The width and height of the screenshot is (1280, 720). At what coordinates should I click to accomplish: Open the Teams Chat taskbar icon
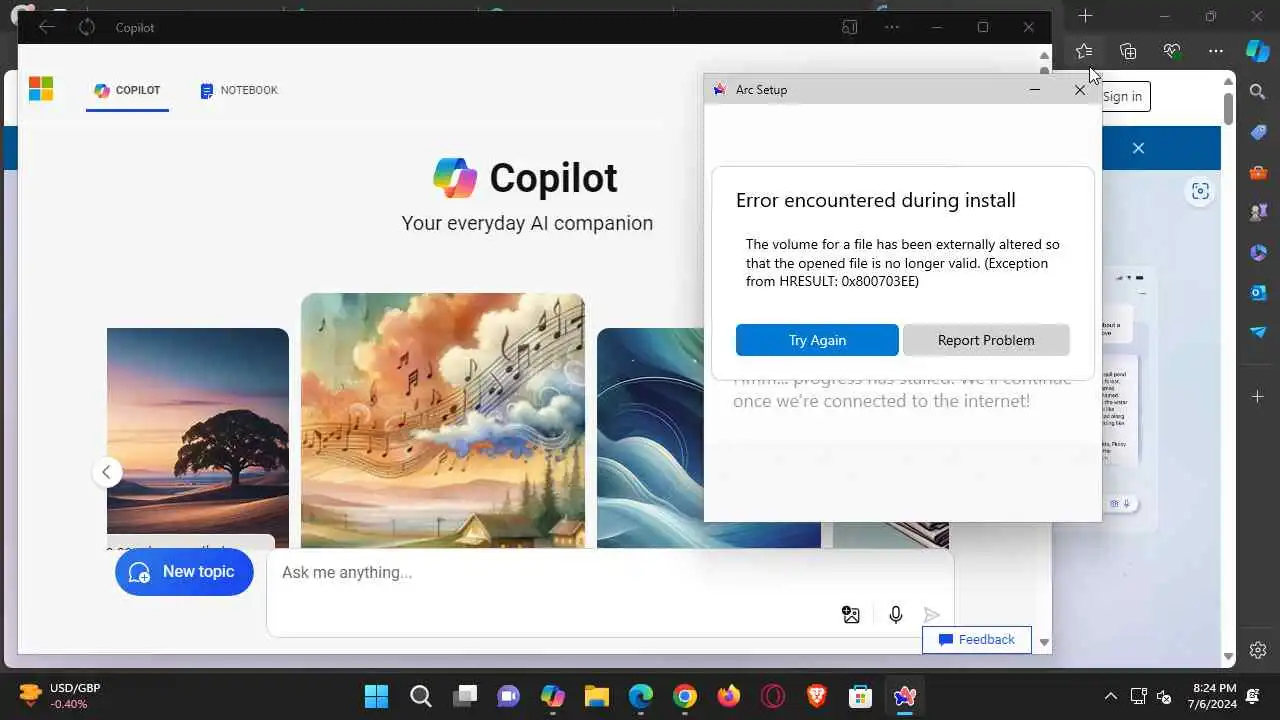coord(508,696)
